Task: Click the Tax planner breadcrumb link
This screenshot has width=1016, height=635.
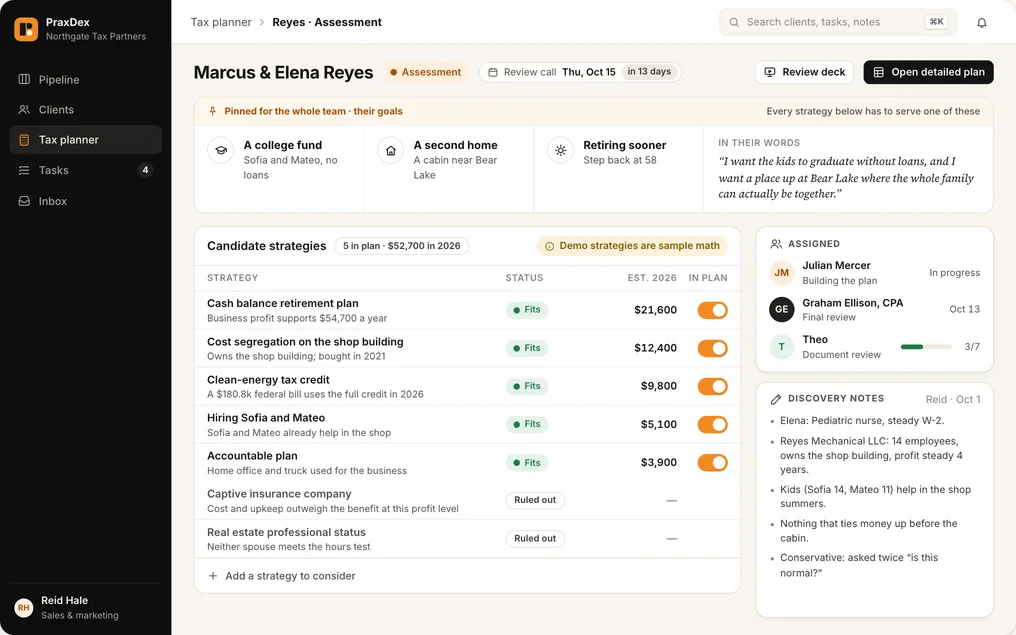Action: coord(221,22)
